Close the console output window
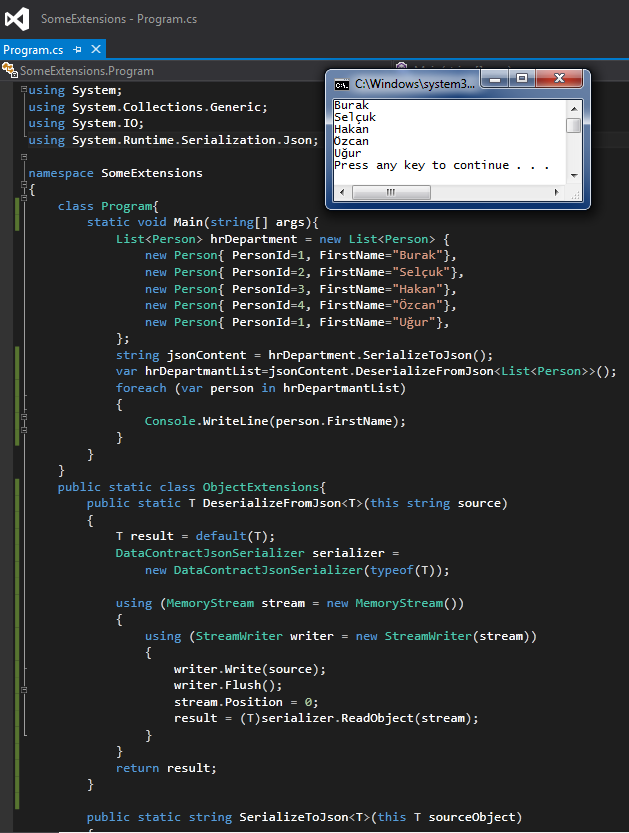Viewport: 629px width, 833px height. tap(559, 79)
